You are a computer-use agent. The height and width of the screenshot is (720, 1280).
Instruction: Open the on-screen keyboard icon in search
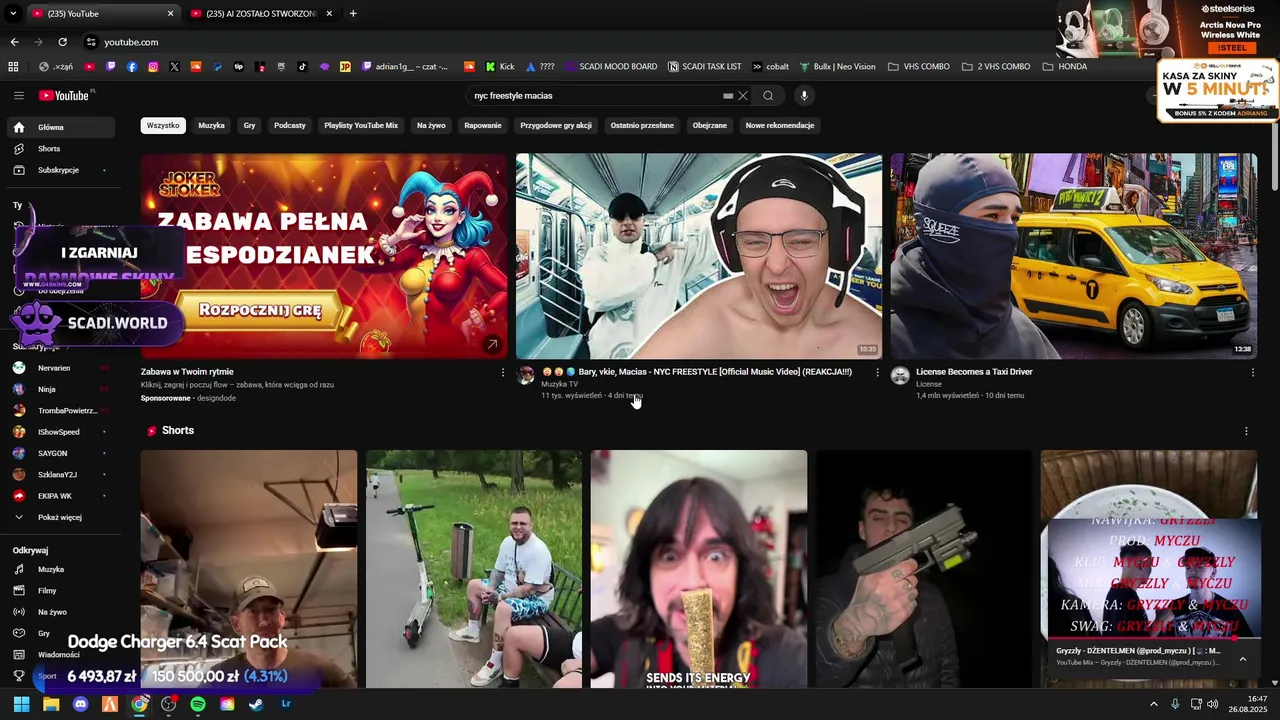[x=728, y=96]
